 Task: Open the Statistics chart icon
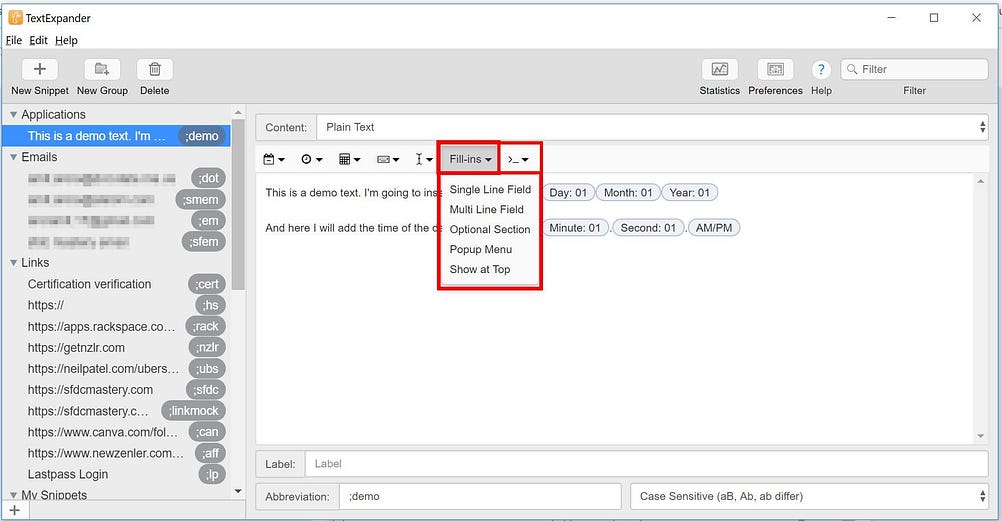point(720,69)
